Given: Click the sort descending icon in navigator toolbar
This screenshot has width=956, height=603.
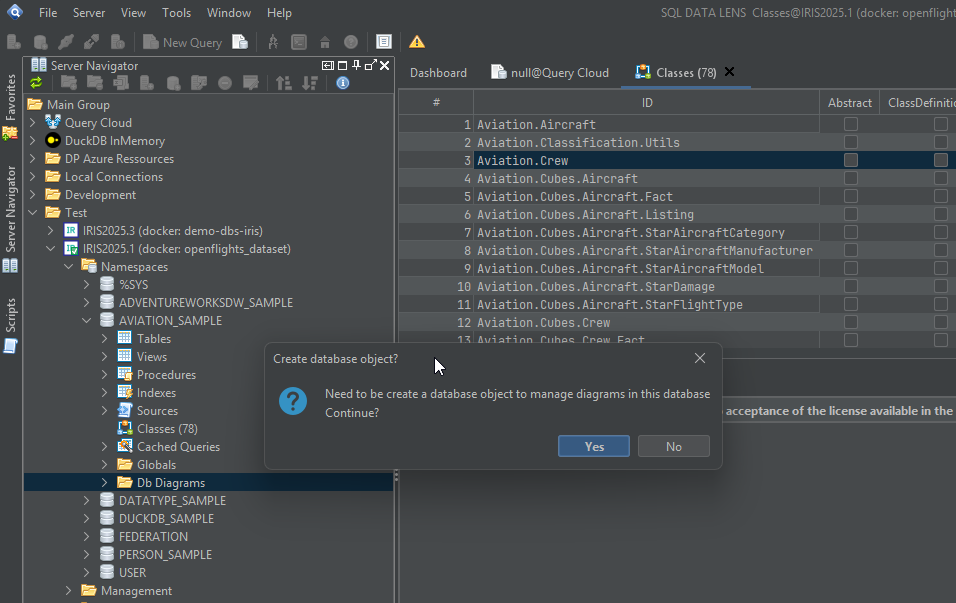Looking at the screenshot, I should point(310,83).
